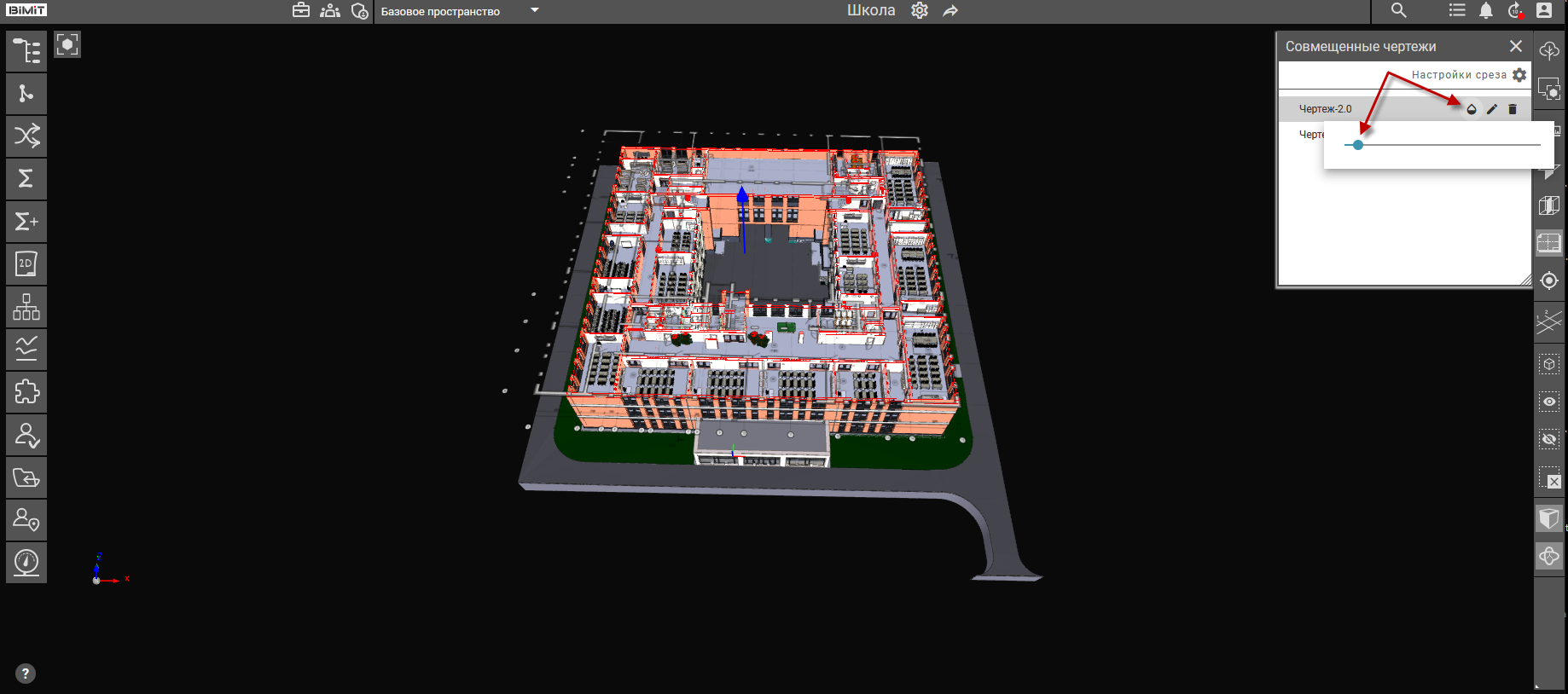Click the help question mark button
The width and height of the screenshot is (1568, 694).
26,674
